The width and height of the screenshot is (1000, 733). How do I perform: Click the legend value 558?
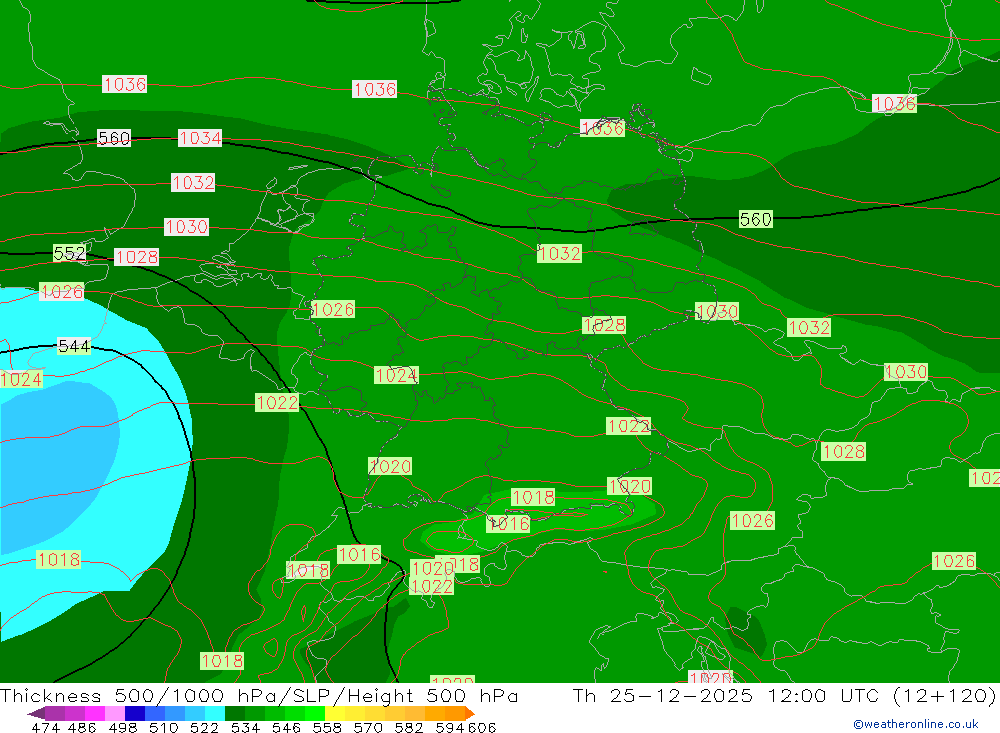click(x=327, y=727)
